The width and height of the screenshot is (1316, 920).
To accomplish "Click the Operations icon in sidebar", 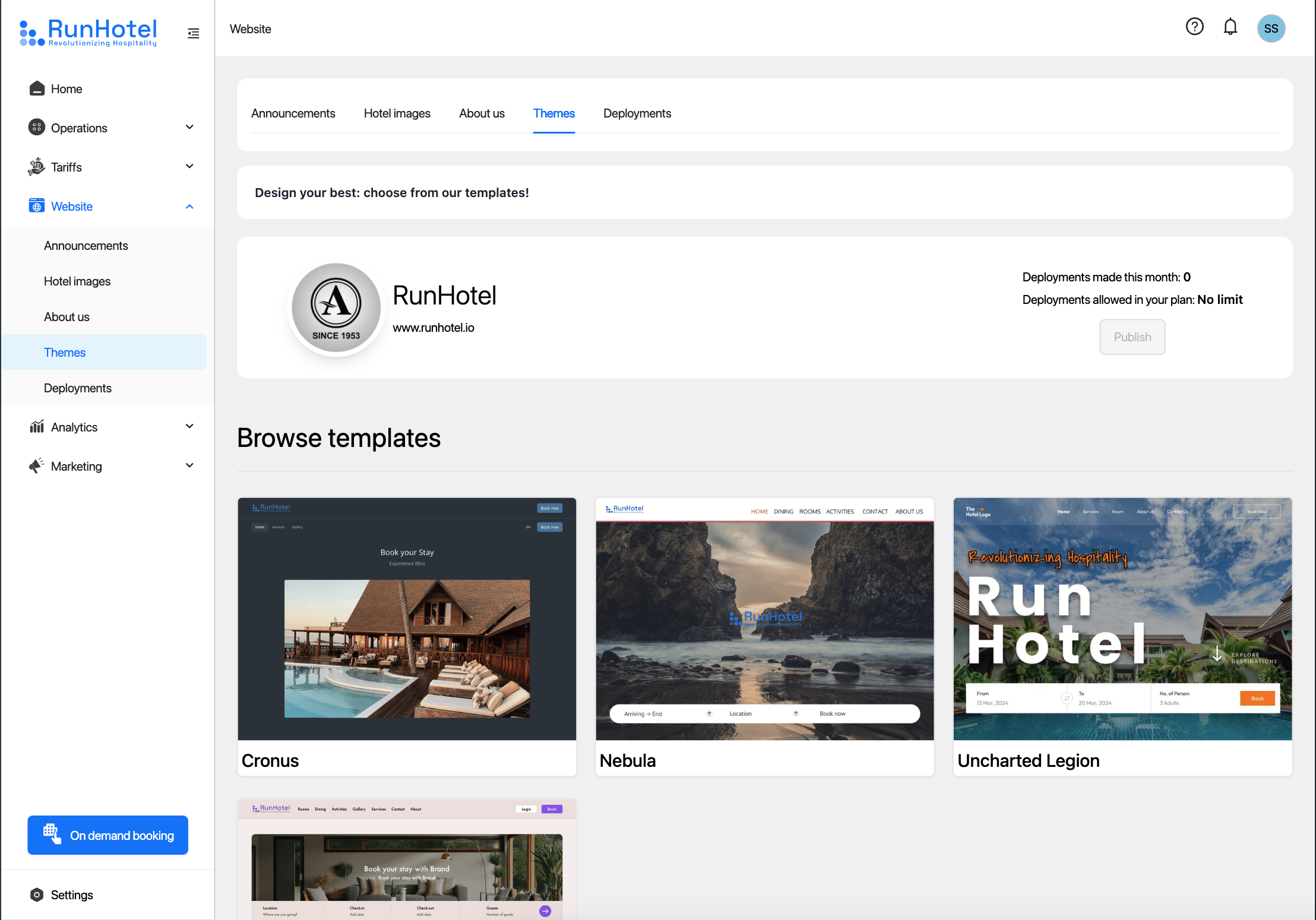I will pos(37,127).
